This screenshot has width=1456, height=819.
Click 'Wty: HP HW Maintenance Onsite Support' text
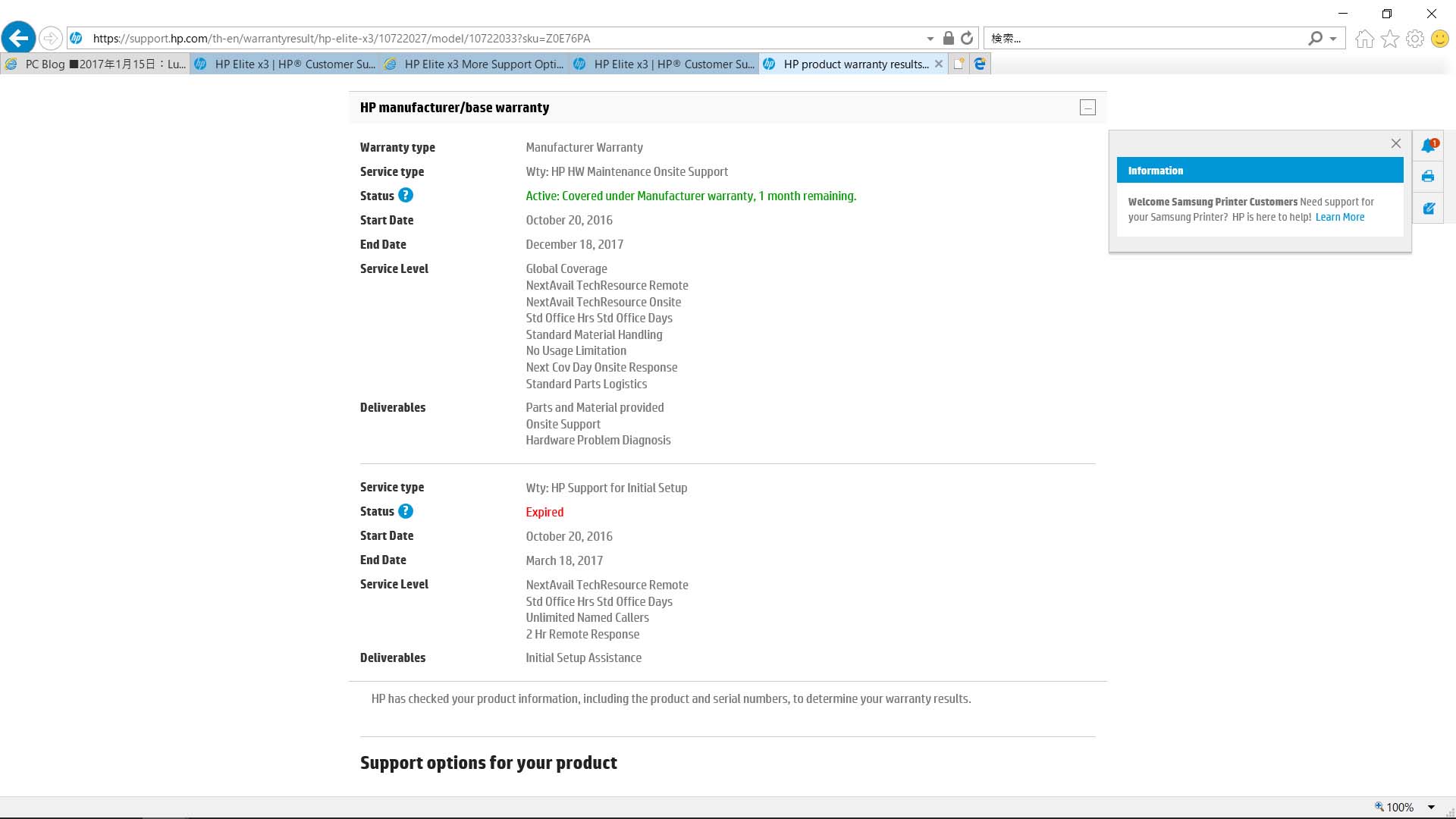tap(626, 171)
